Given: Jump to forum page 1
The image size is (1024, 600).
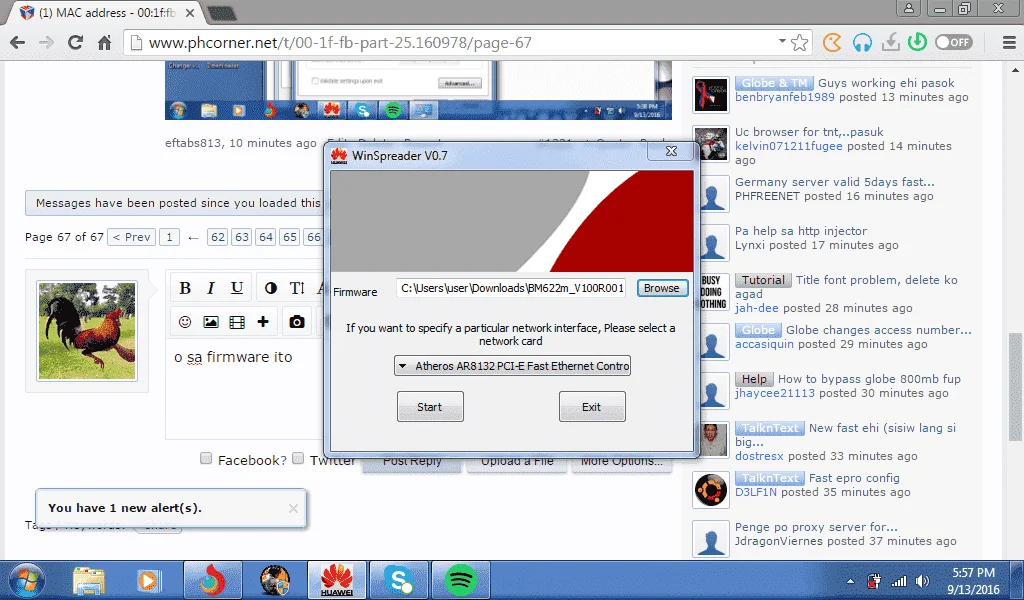Looking at the screenshot, I should pyautogui.click(x=169, y=237).
